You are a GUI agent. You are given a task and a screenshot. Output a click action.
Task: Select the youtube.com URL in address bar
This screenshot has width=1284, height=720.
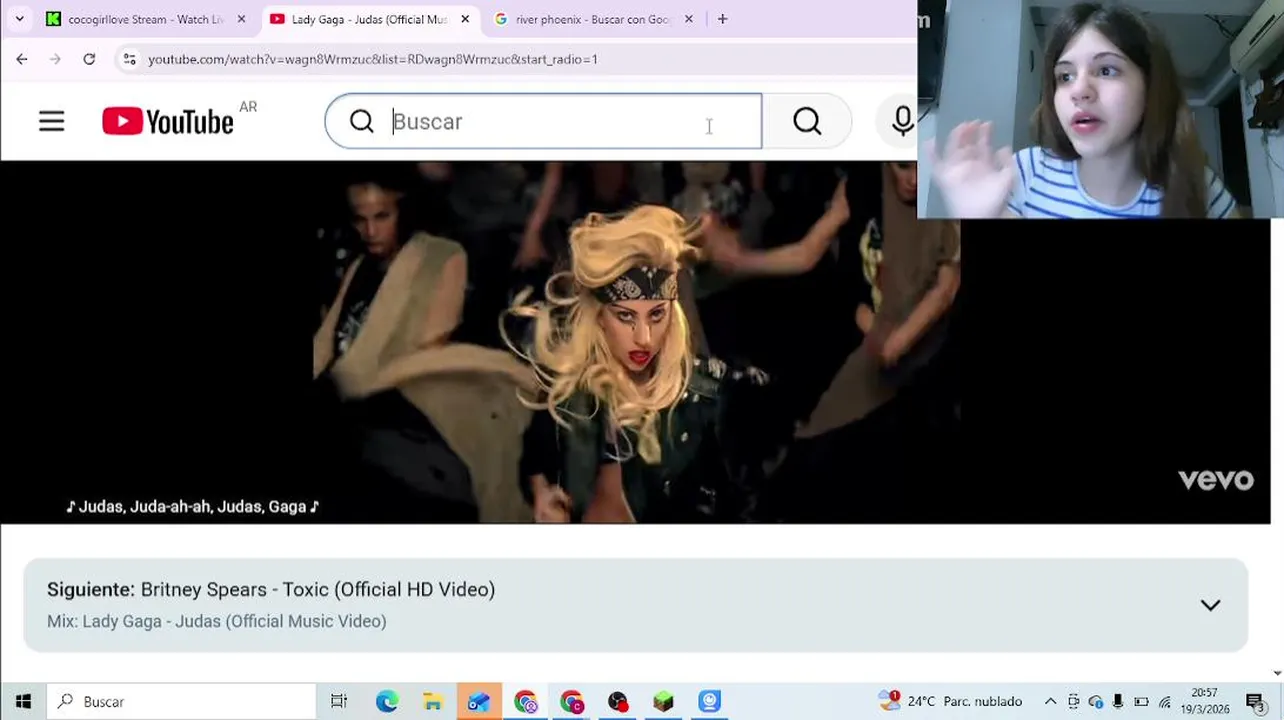coord(373,59)
